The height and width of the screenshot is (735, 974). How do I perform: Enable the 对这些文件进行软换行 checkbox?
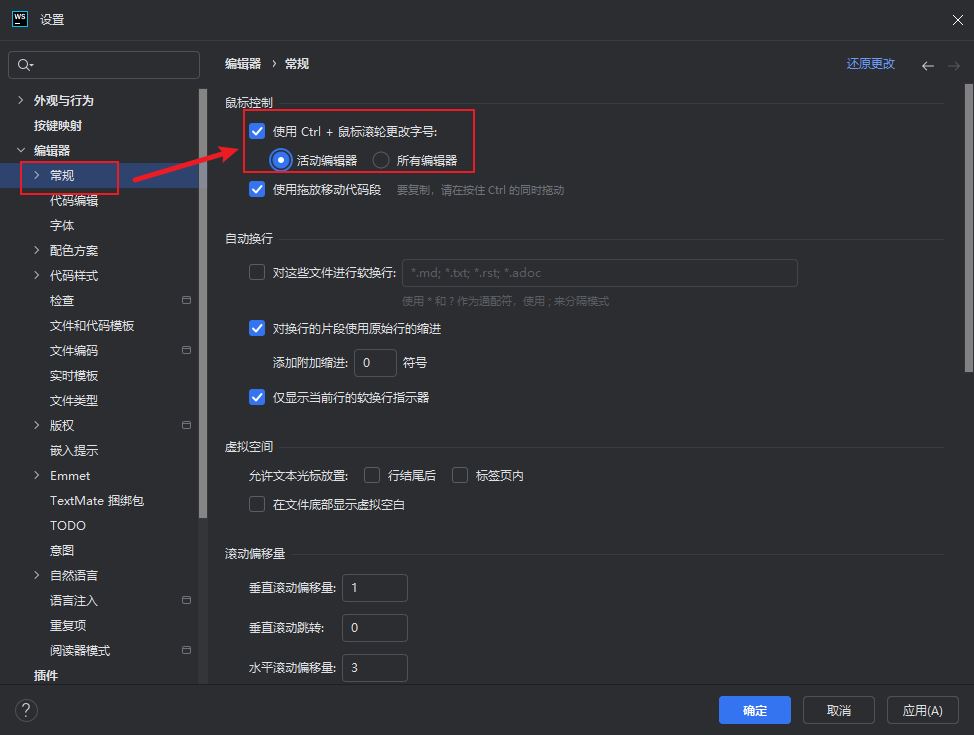coord(257,272)
